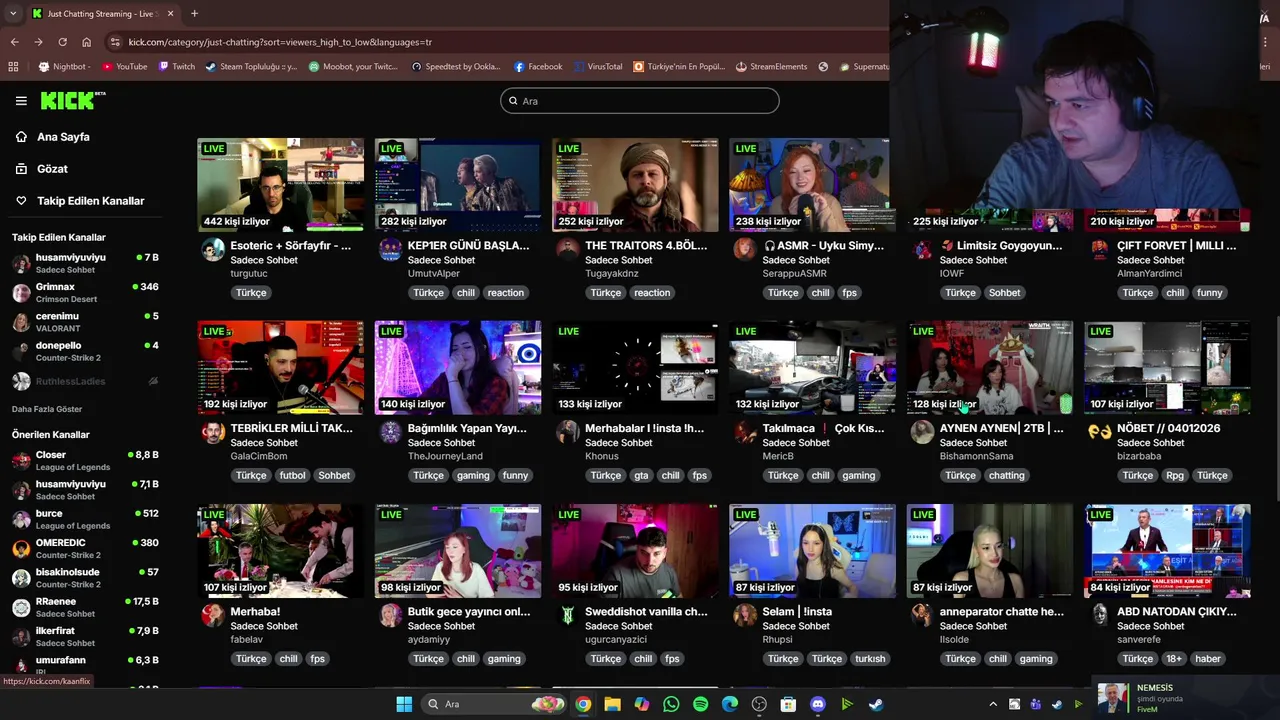The width and height of the screenshot is (1280, 720).
Task: Click haber tag under sanverefe stream
Action: click(x=1208, y=659)
